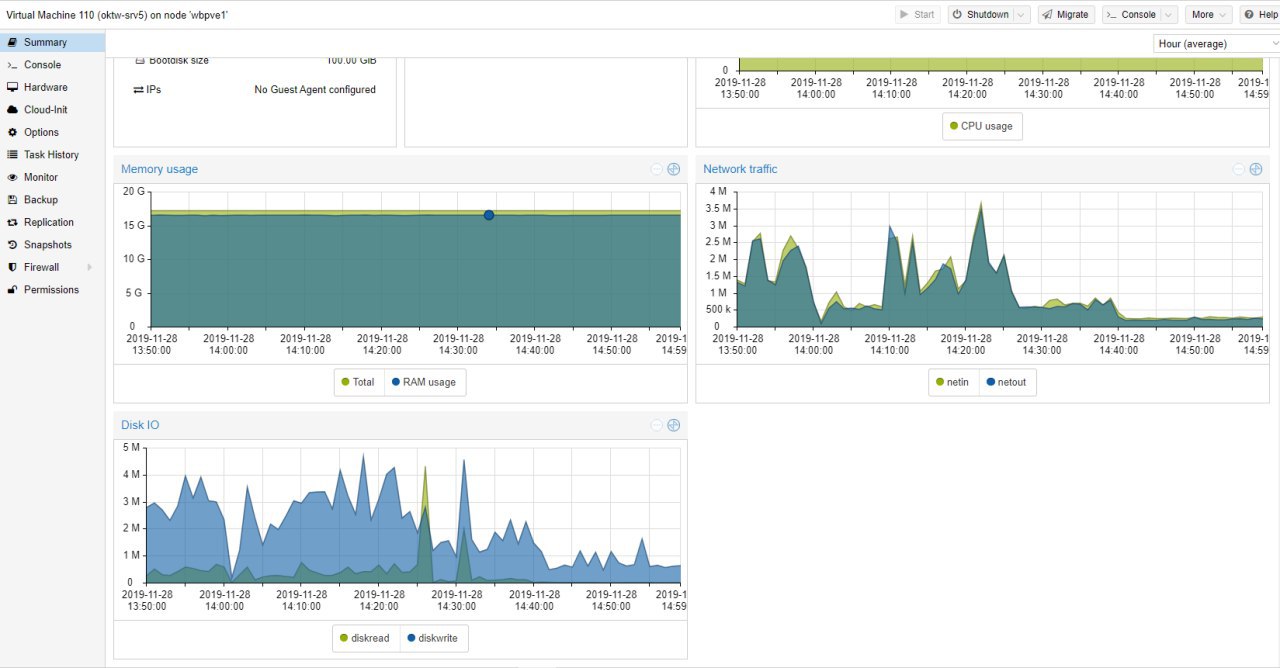The image size is (1280, 668).
Task: Click 'No Guest Agent configured' text
Action: tap(315, 90)
